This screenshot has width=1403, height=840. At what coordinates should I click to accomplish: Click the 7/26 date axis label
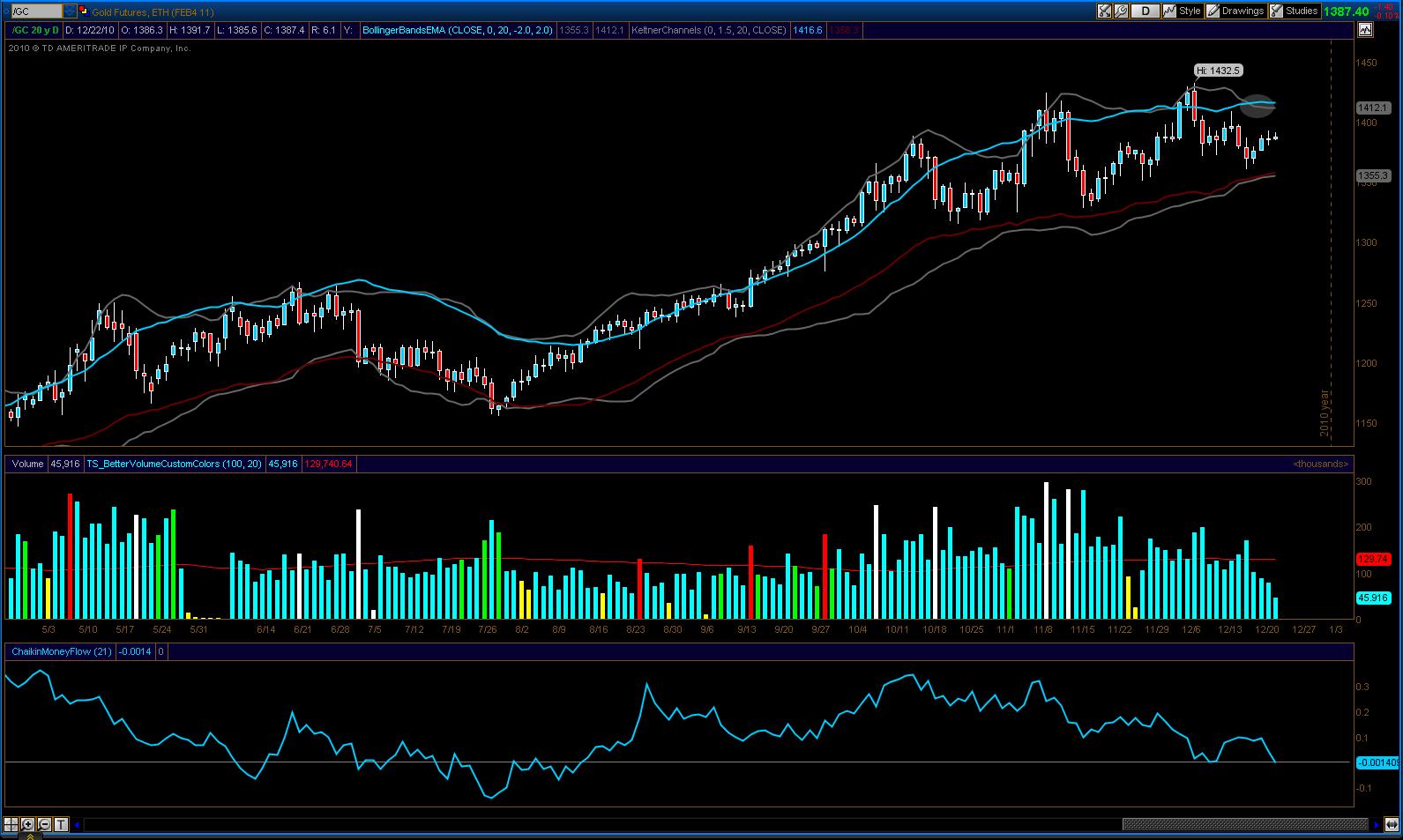click(x=486, y=629)
